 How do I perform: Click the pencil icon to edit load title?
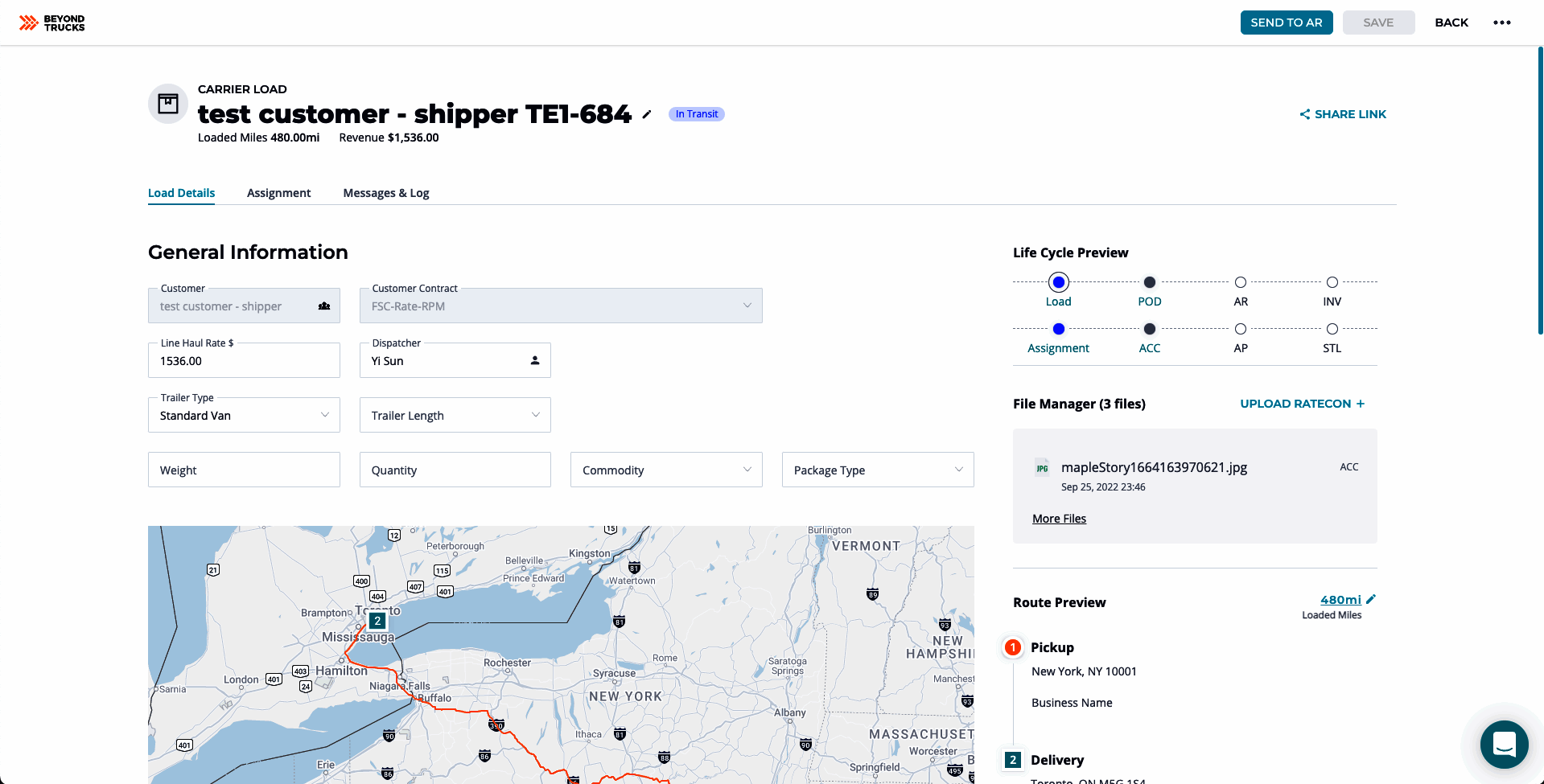tap(647, 115)
